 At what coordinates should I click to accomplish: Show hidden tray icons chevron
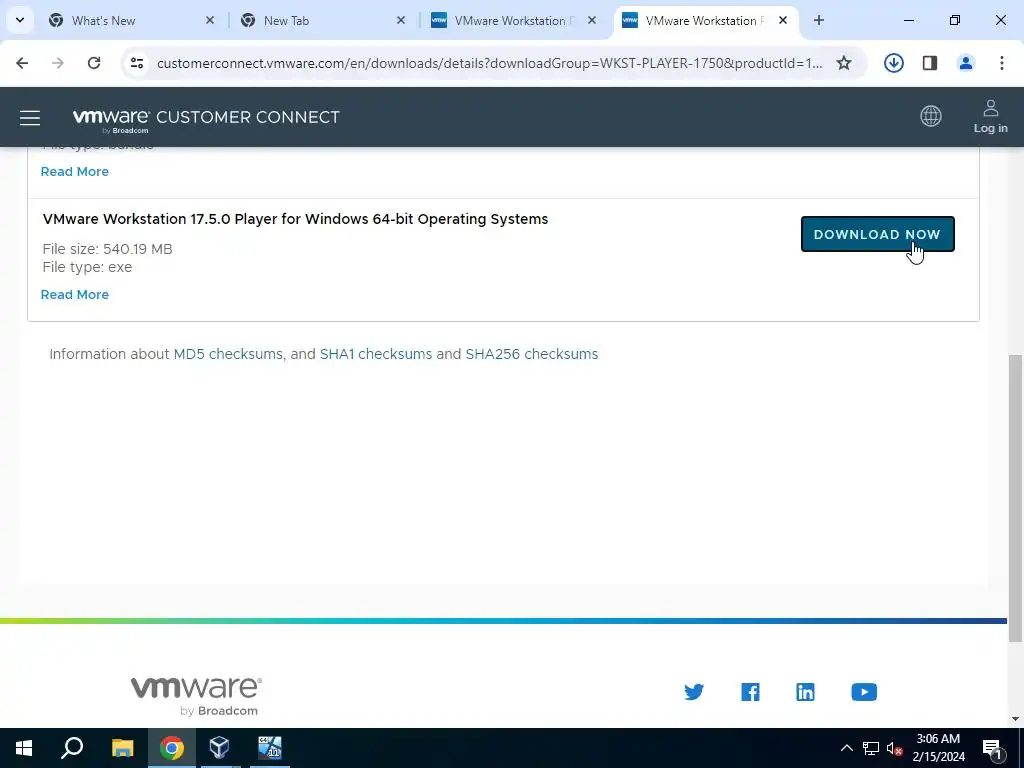coord(846,748)
